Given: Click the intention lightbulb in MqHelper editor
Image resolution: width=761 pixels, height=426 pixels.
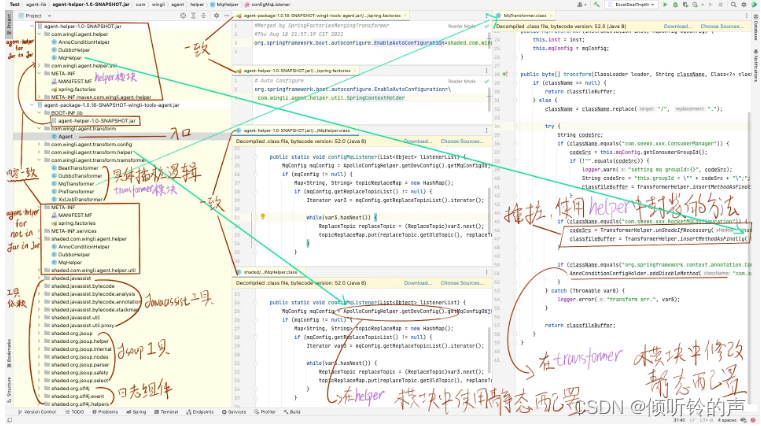Looking at the screenshot, I should tap(263, 216).
